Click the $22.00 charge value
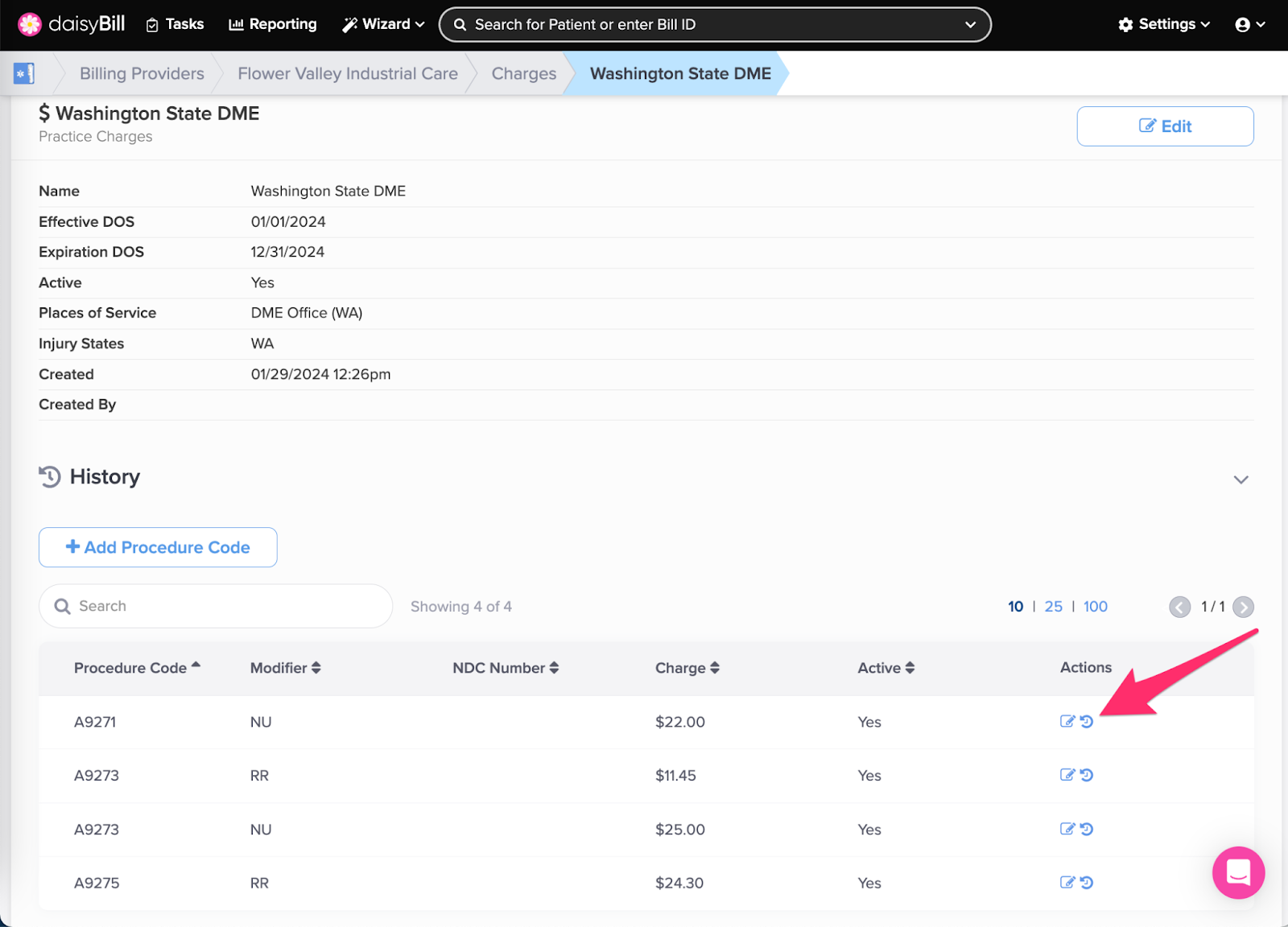 coord(679,722)
